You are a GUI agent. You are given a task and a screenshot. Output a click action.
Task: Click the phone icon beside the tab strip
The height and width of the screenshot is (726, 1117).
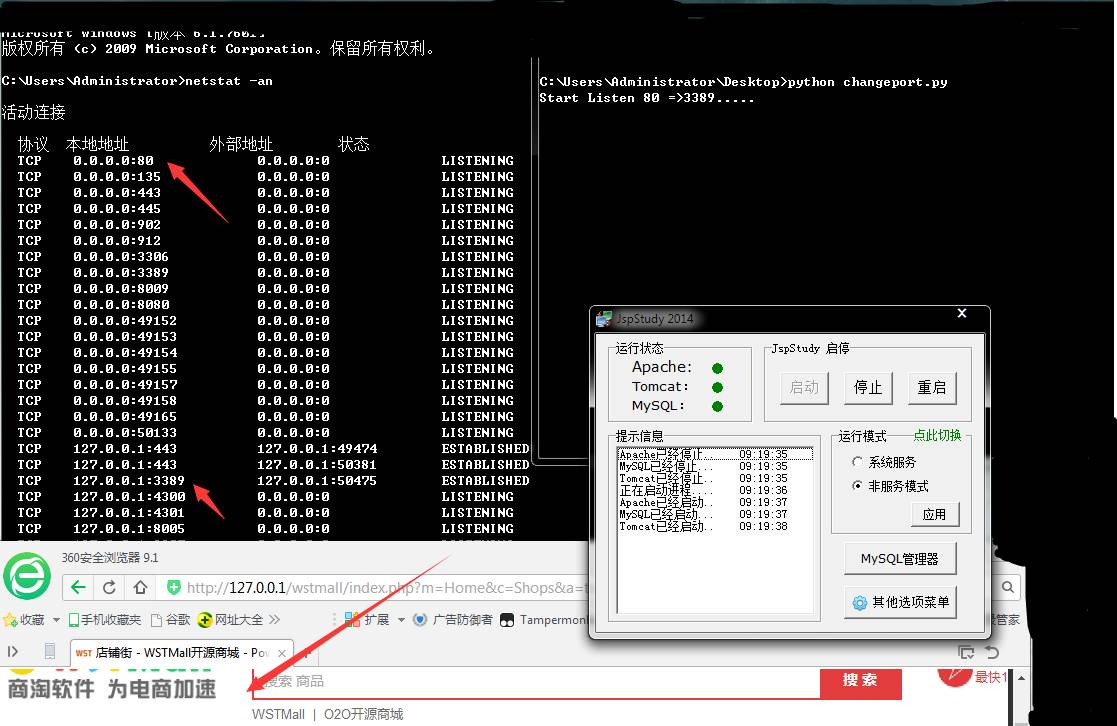(50, 651)
